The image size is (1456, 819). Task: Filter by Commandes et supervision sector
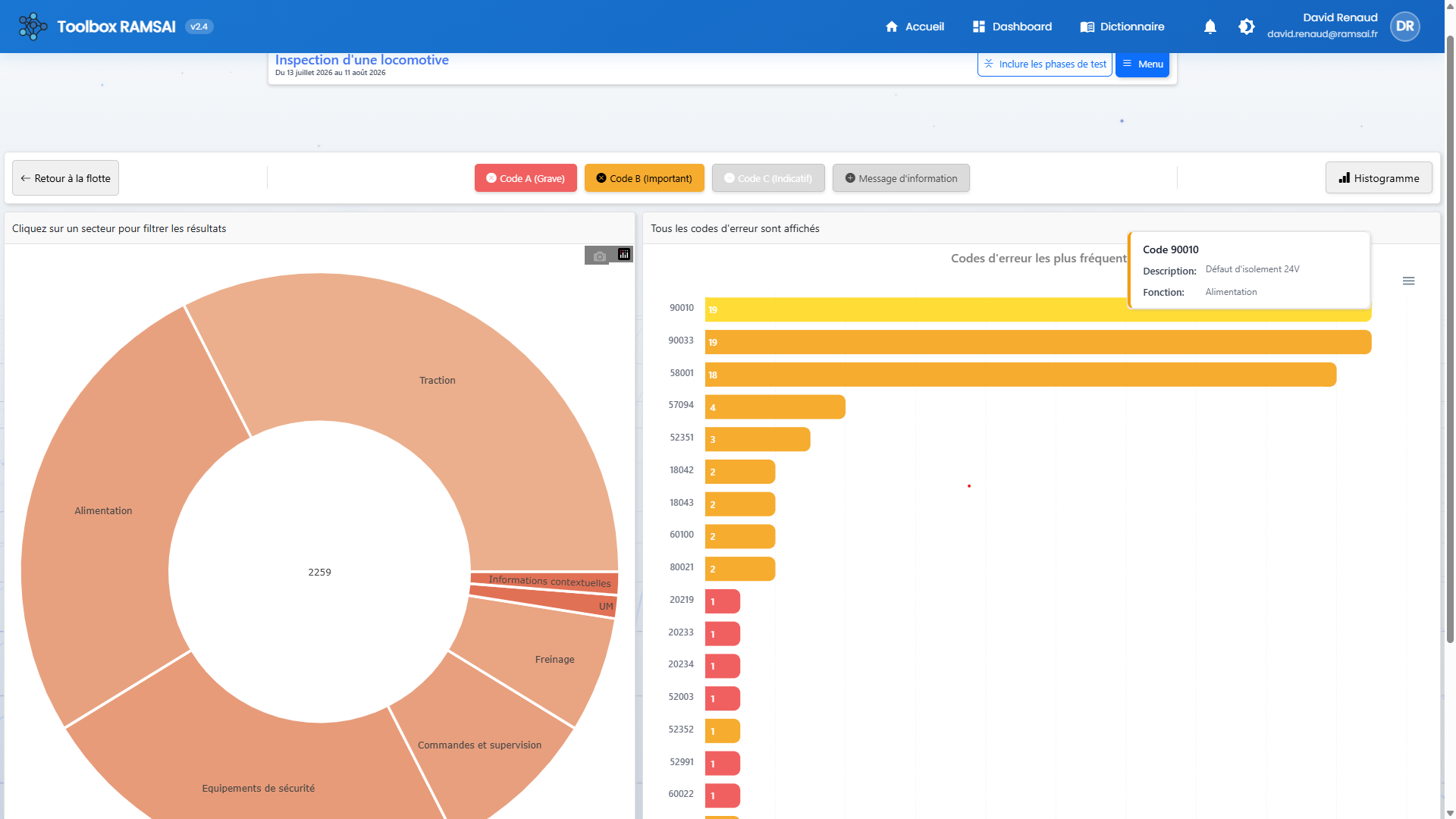click(479, 745)
